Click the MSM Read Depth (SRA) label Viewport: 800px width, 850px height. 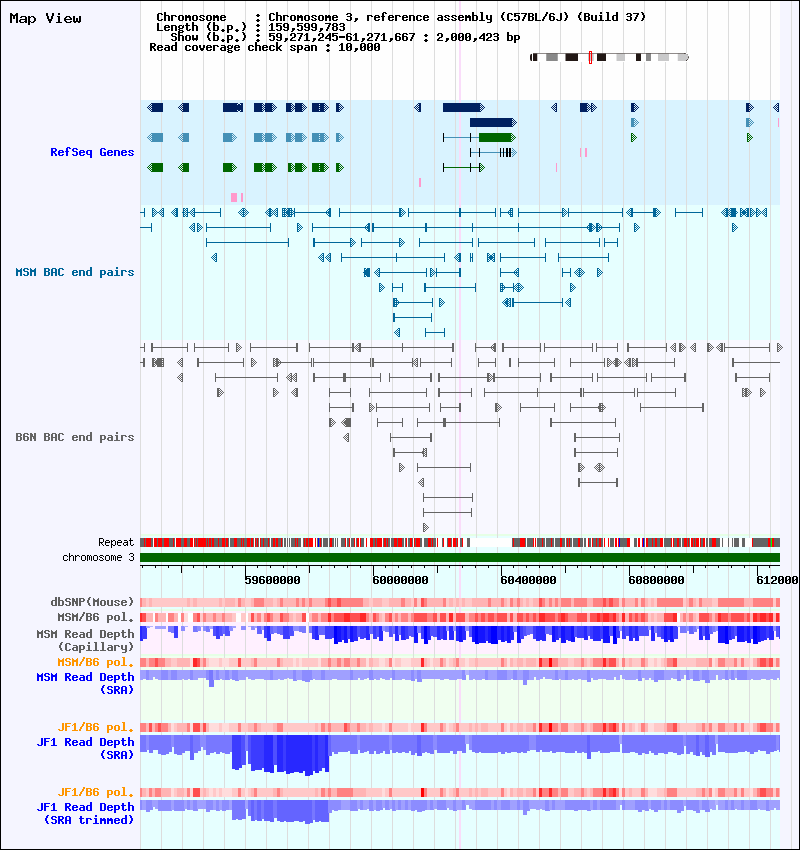point(85,684)
